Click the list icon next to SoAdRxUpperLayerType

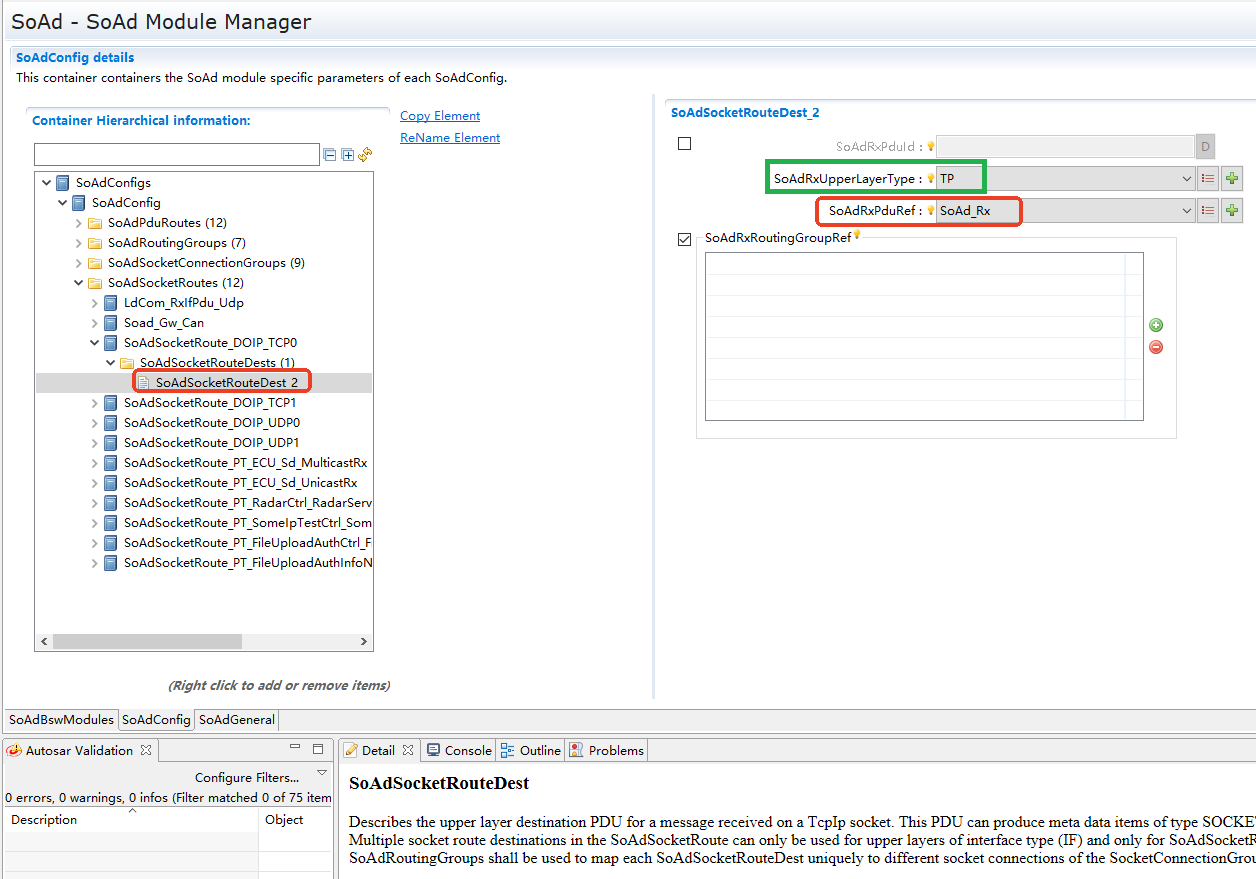pyautogui.click(x=1207, y=179)
